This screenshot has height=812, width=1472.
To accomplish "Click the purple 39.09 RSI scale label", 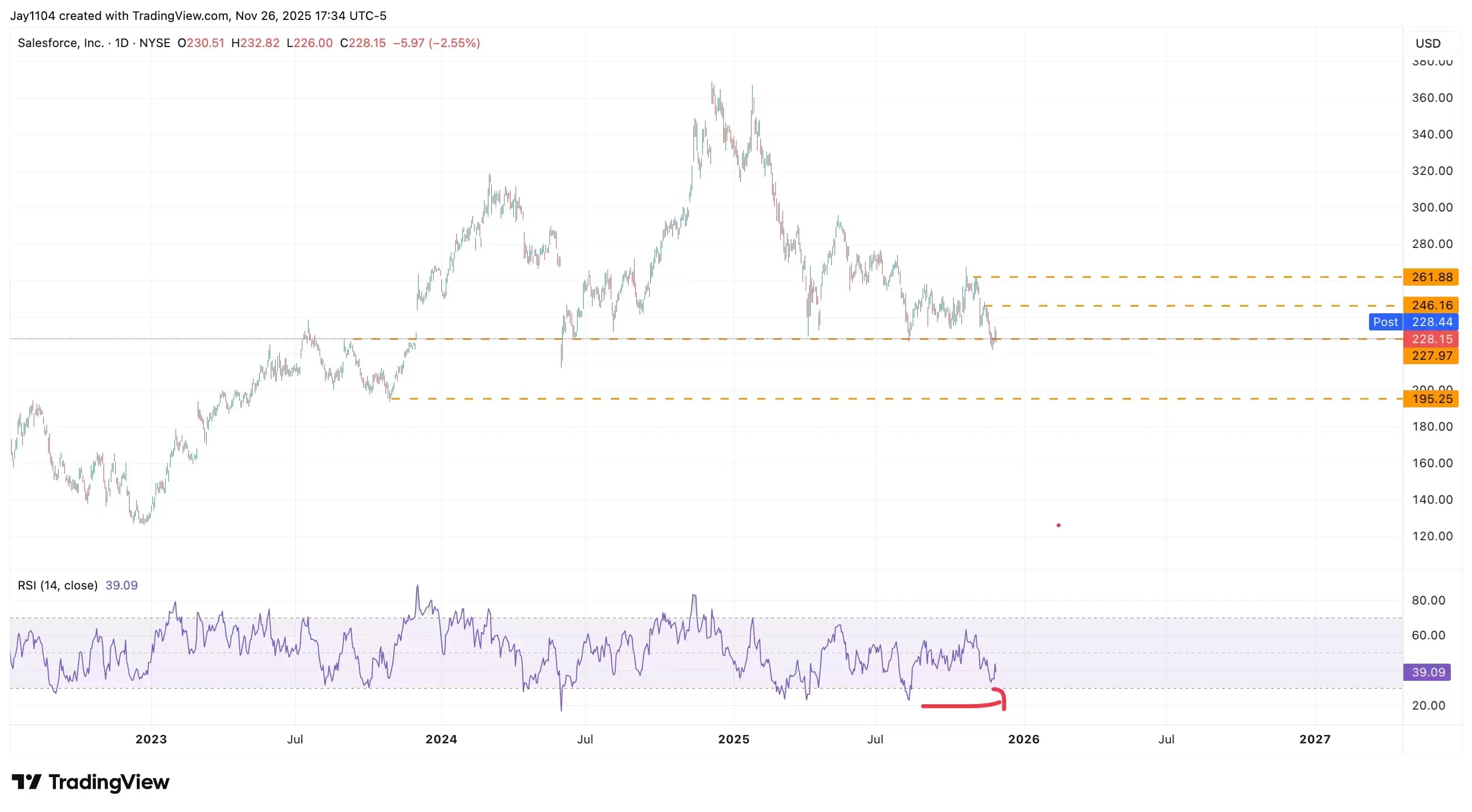I will pos(1428,672).
